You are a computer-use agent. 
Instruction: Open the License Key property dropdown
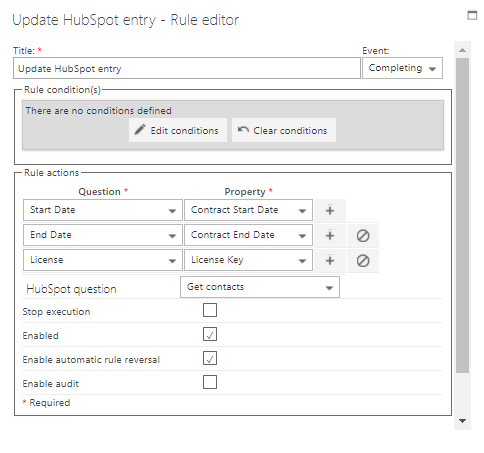(248, 260)
